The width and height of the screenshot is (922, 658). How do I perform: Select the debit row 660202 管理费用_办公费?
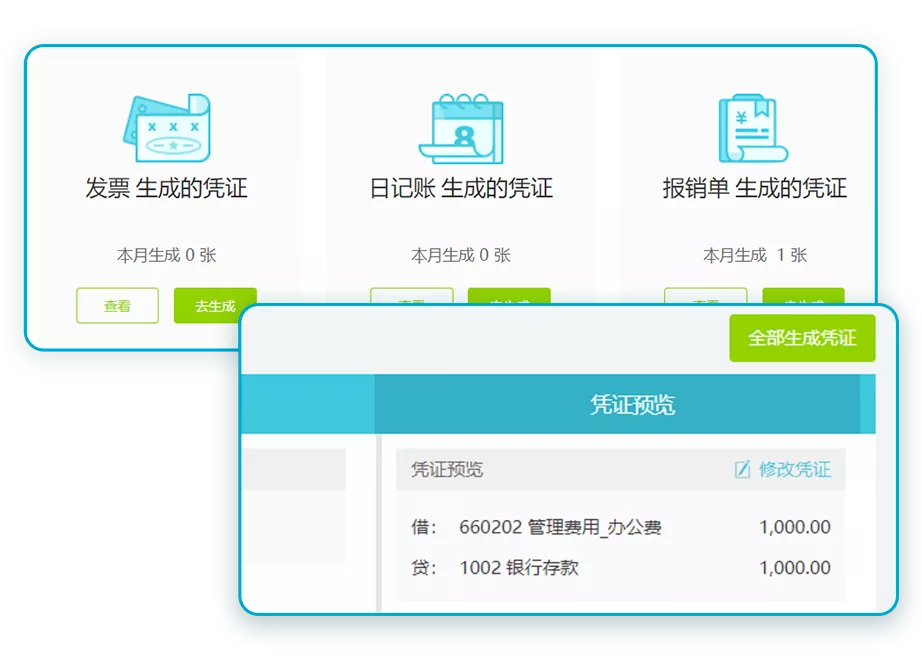pyautogui.click(x=560, y=525)
